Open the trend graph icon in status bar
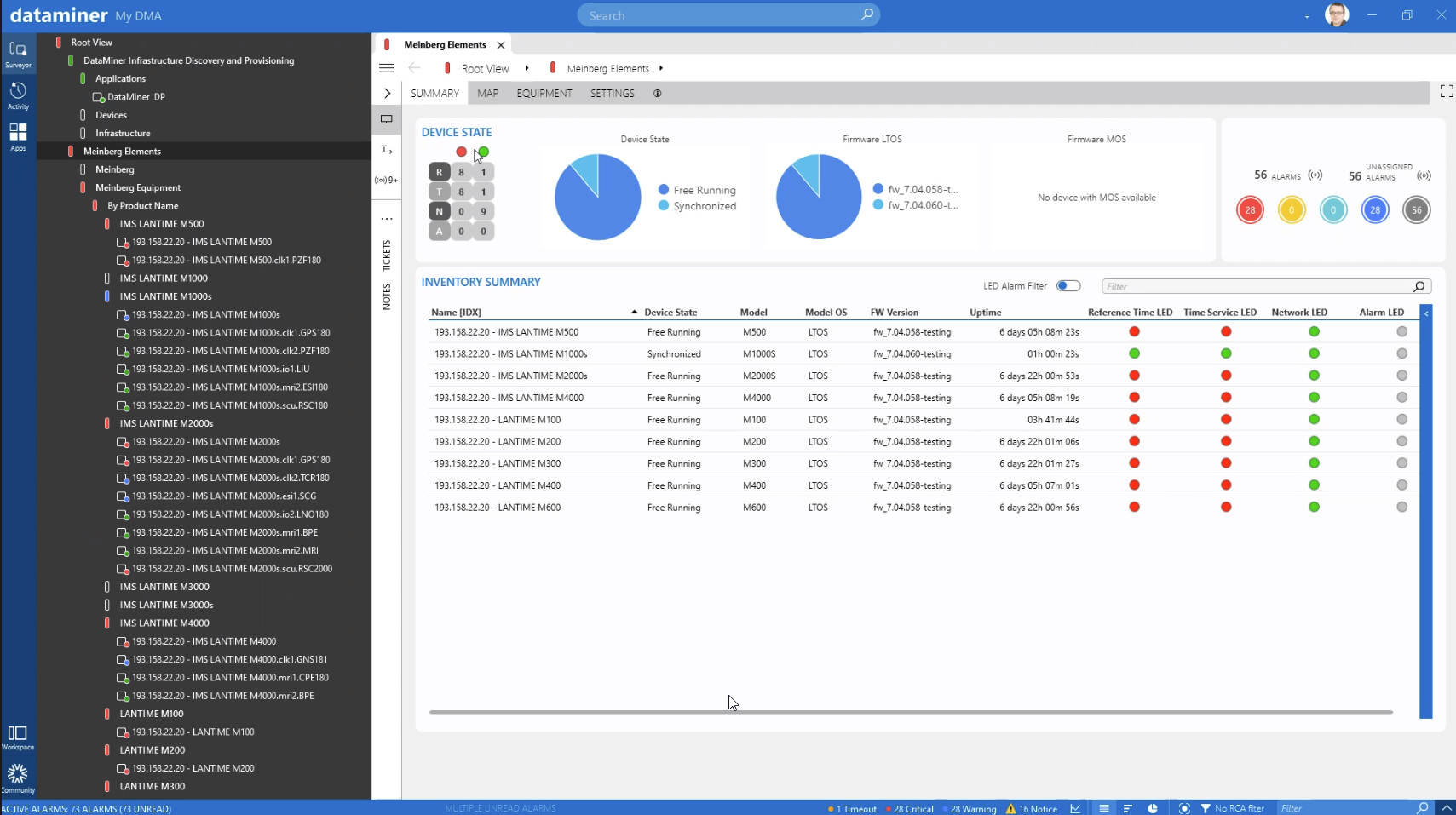Image resolution: width=1456 pixels, height=815 pixels. click(x=1076, y=808)
